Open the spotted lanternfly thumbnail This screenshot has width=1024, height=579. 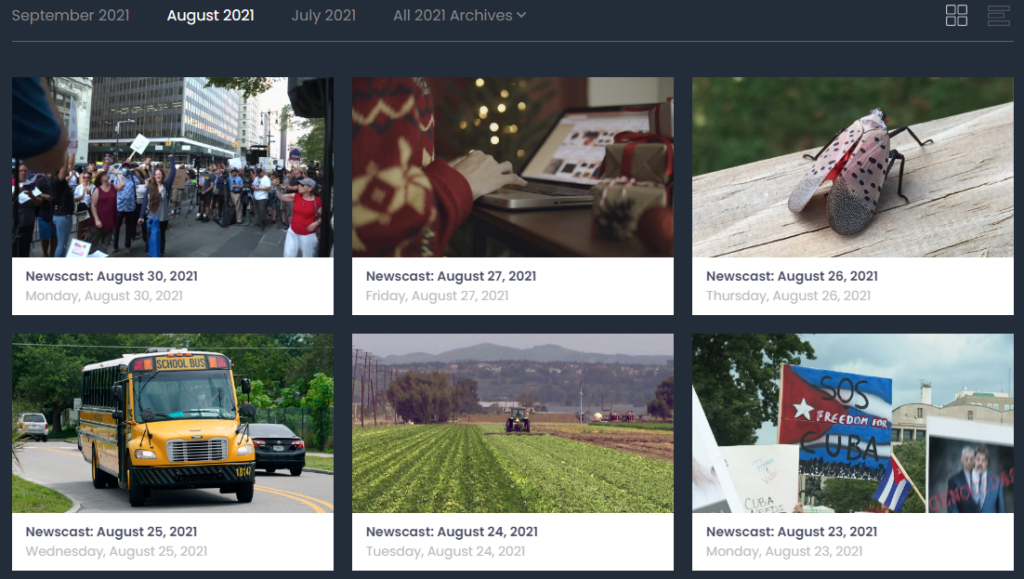click(853, 167)
